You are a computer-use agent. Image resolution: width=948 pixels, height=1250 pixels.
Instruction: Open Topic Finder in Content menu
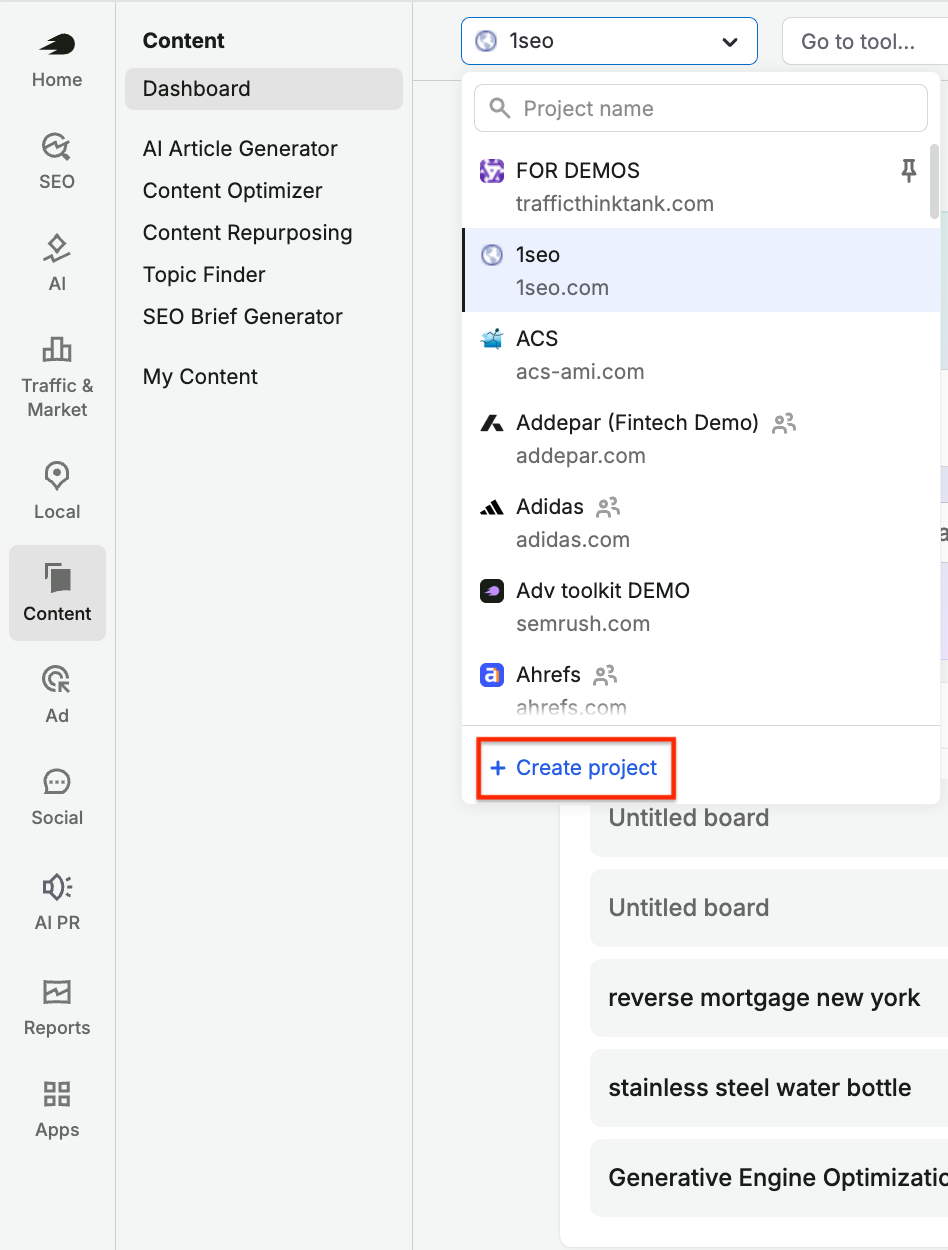tap(204, 274)
